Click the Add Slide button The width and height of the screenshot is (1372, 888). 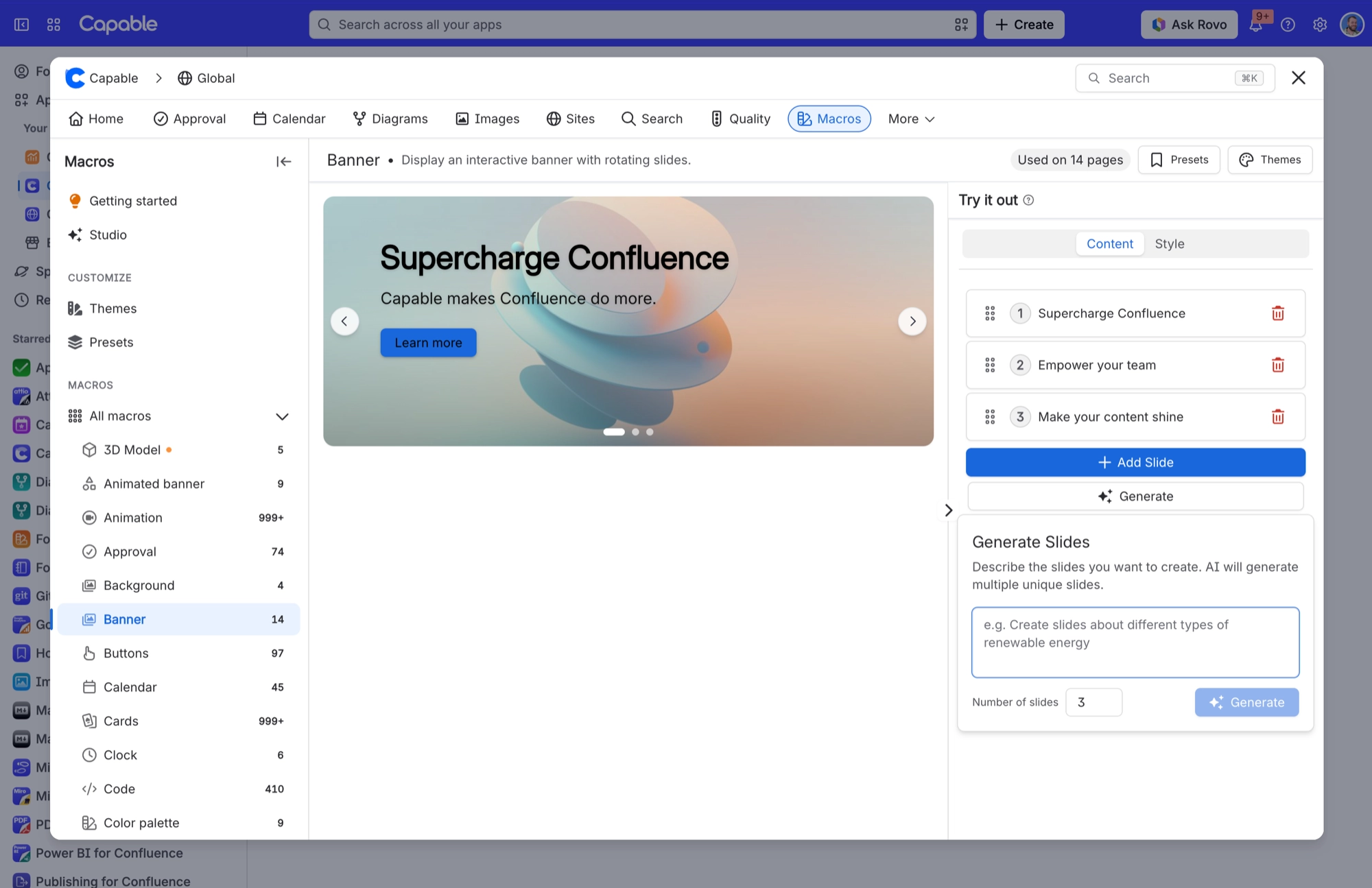pyautogui.click(x=1135, y=462)
